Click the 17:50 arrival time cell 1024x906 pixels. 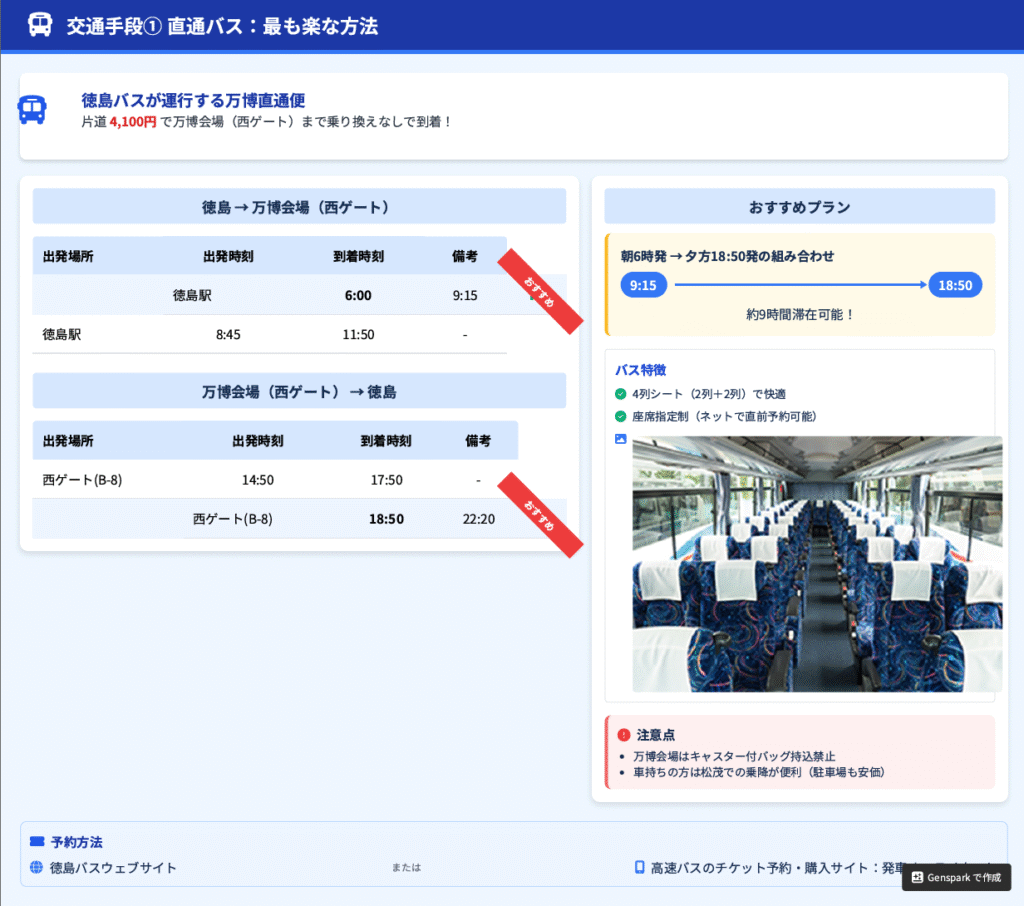coord(387,480)
